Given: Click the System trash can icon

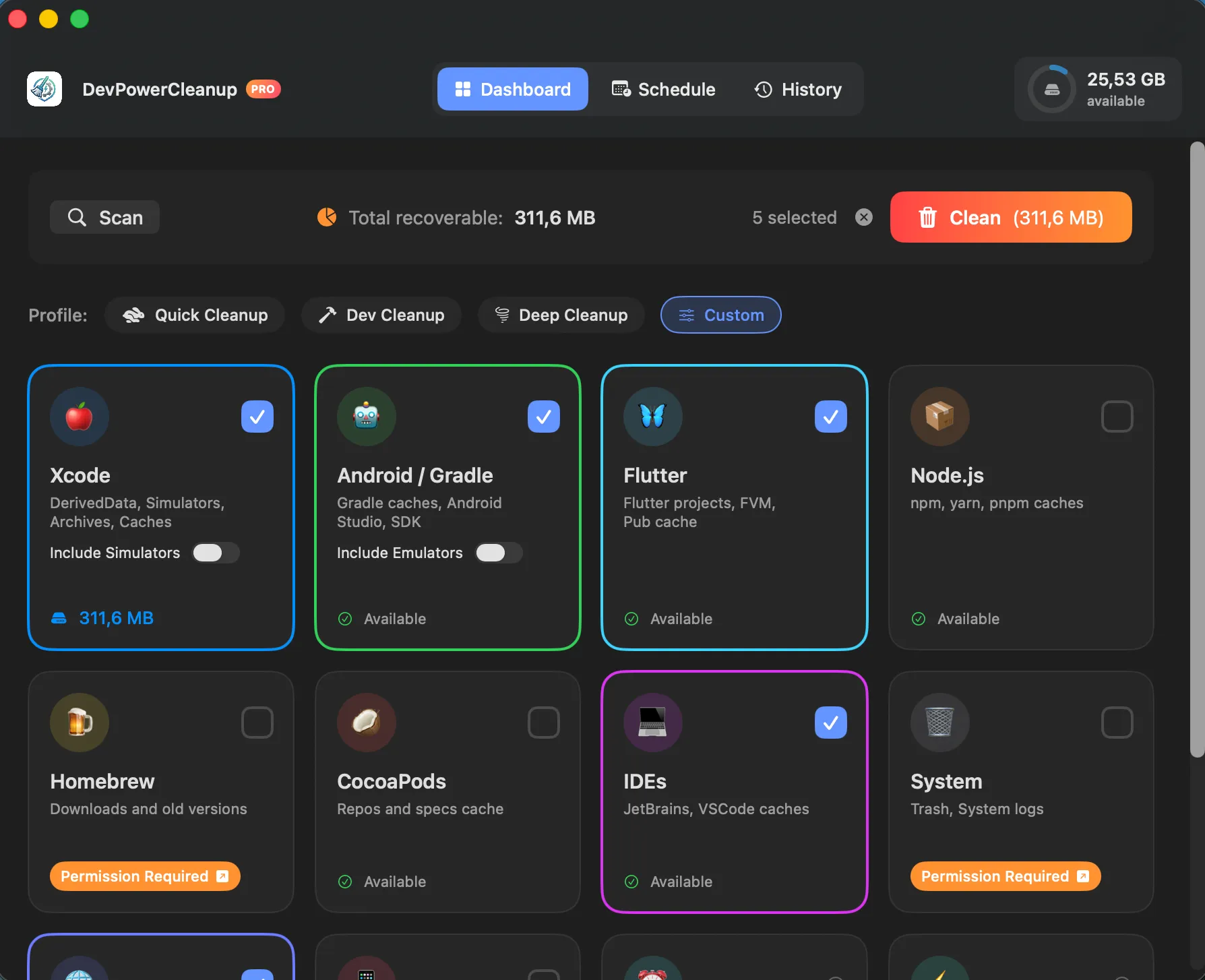Looking at the screenshot, I should click(939, 723).
